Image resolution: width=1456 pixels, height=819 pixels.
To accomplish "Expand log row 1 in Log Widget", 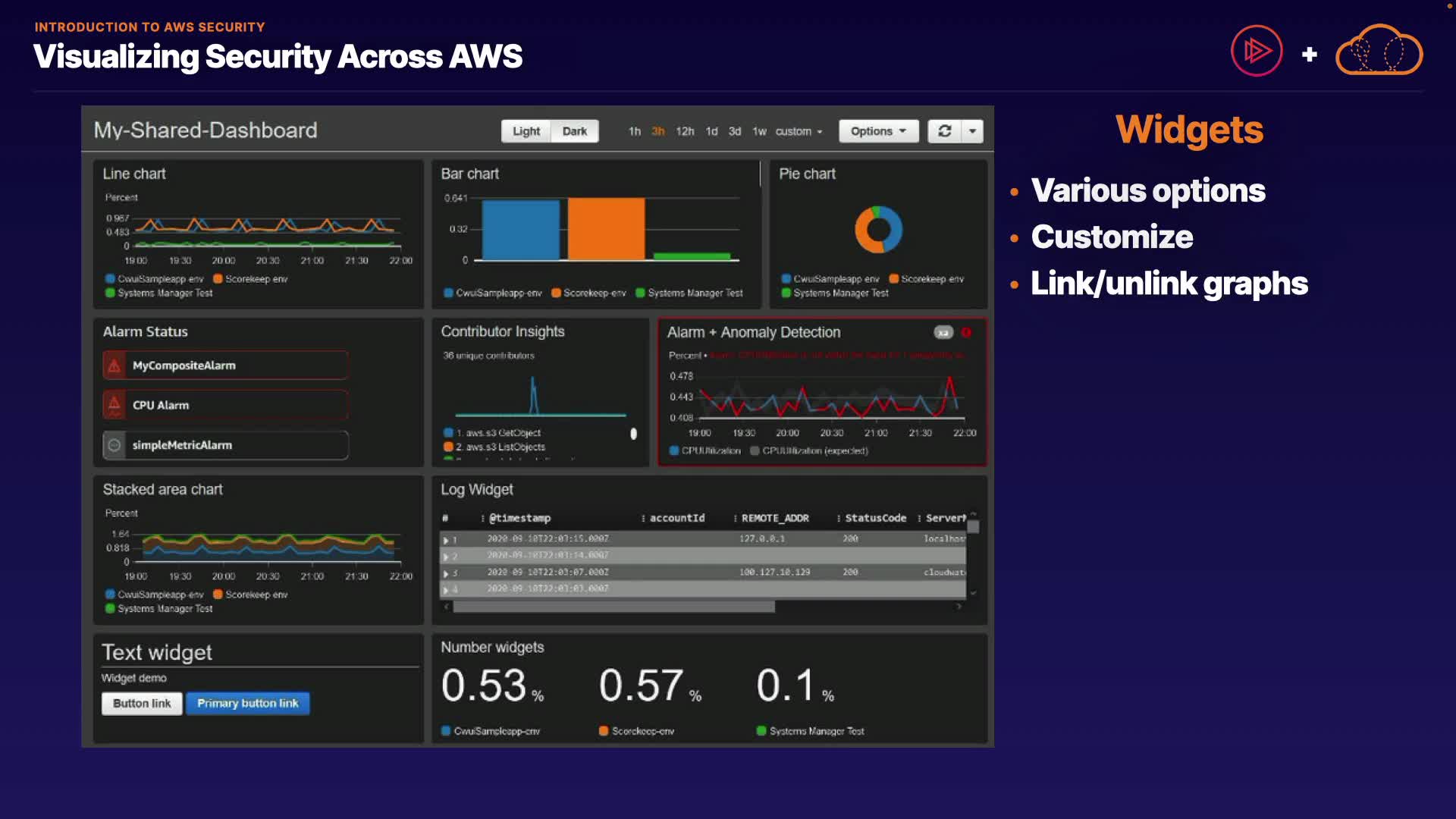I will coord(446,540).
